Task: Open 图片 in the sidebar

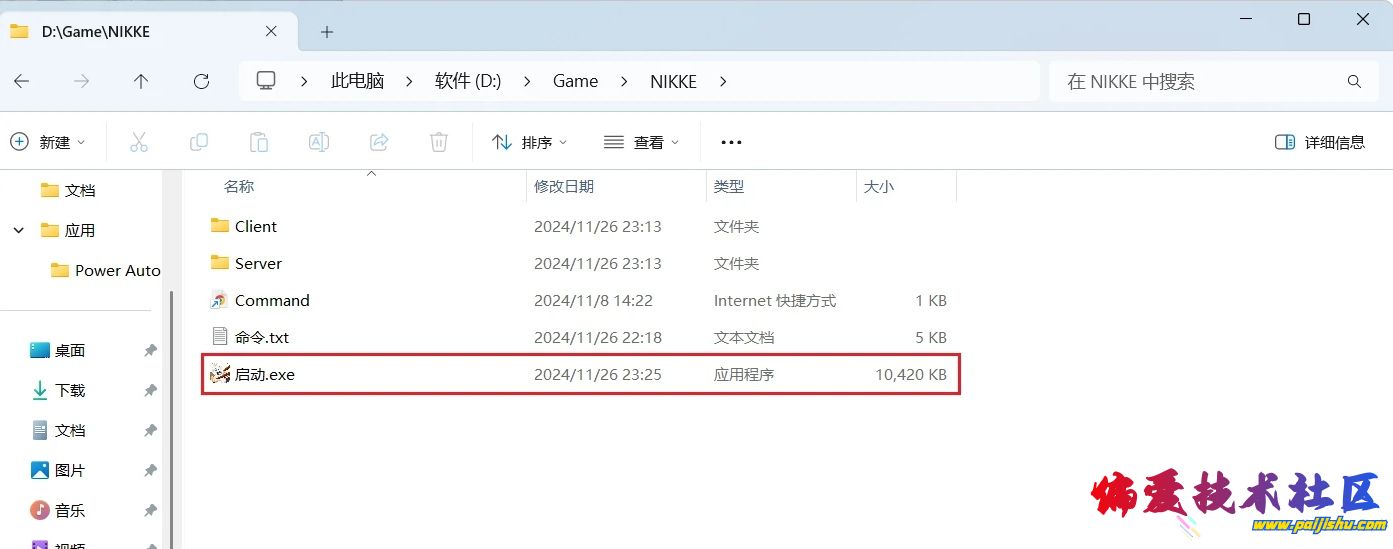Action: pyautogui.click(x=70, y=470)
